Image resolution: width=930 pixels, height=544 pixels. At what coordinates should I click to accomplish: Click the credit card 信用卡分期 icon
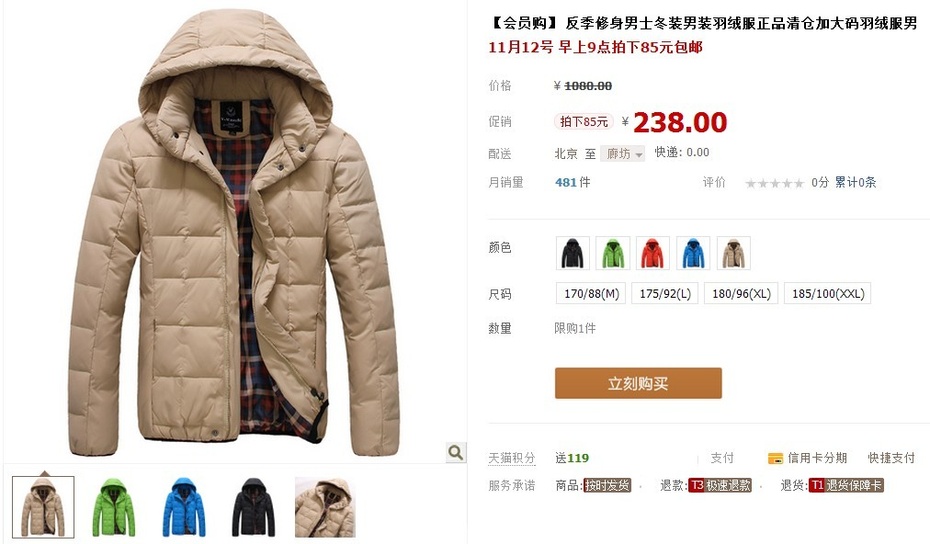click(775, 459)
